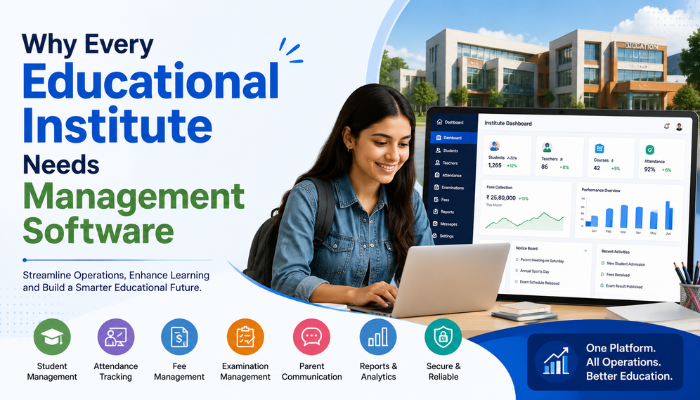Click the blue Educational headline word
The image size is (700, 400).
point(150,82)
